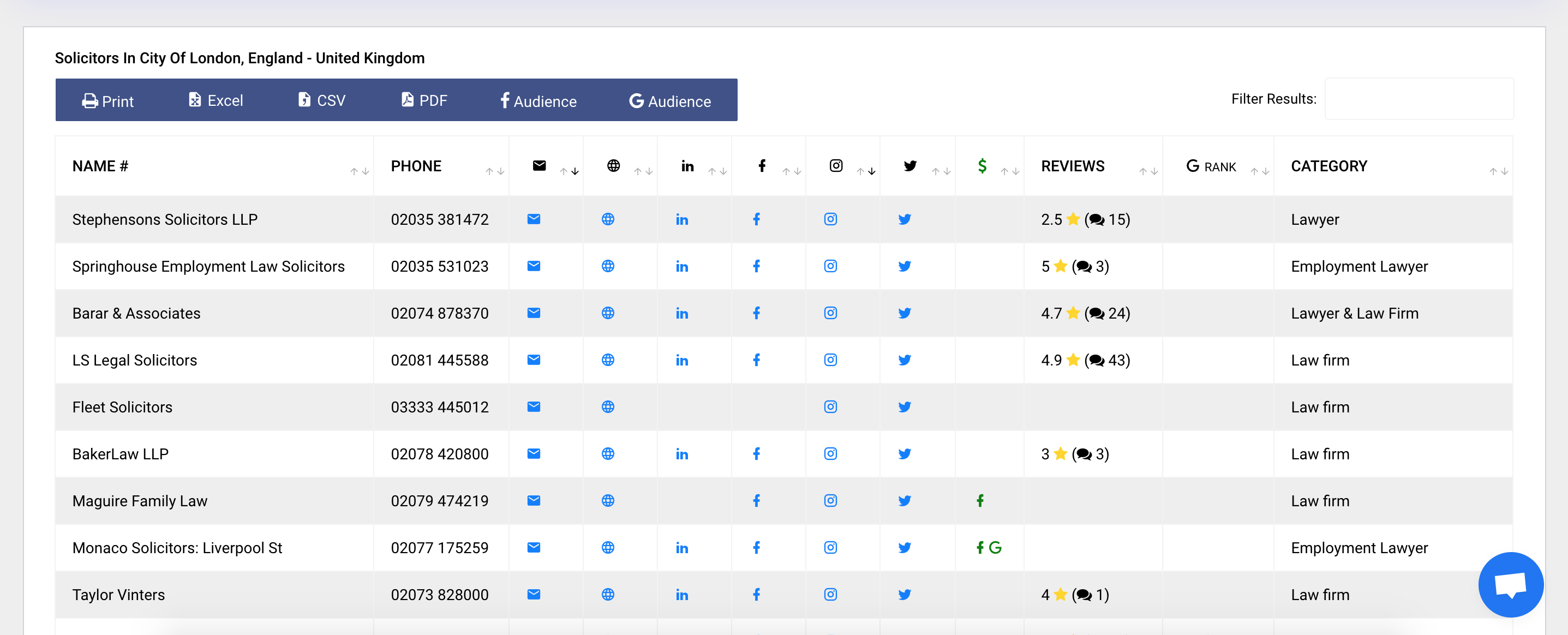Open Springhouse Employment Law website globe icon

pos(607,266)
